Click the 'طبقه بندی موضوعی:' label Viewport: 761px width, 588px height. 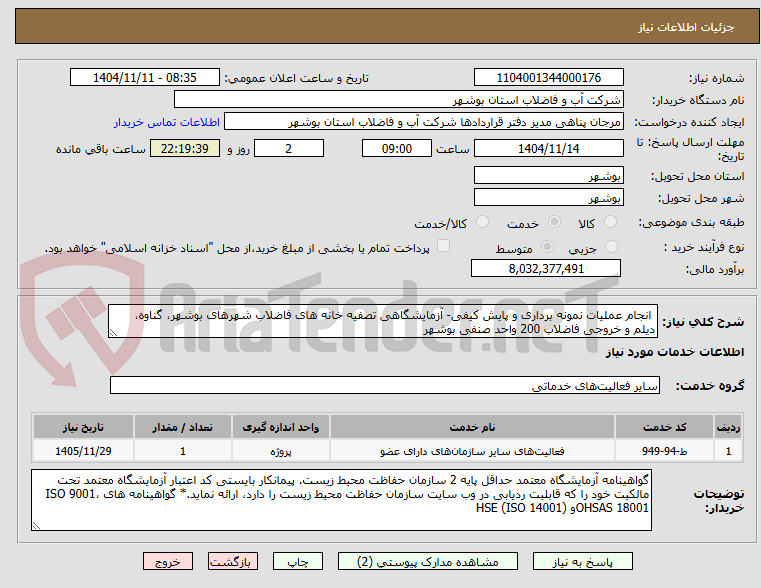[691, 223]
